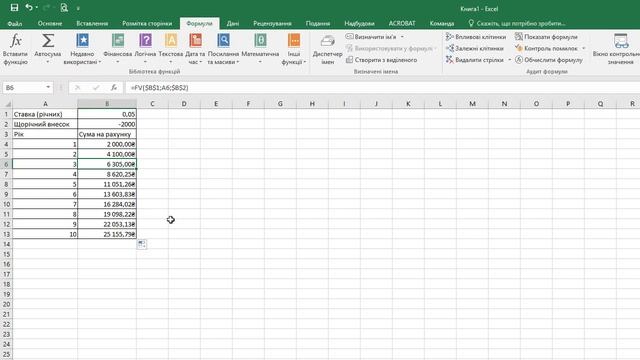Expand the Видалити стрілки dropdown arrow

pyautogui.click(x=509, y=60)
